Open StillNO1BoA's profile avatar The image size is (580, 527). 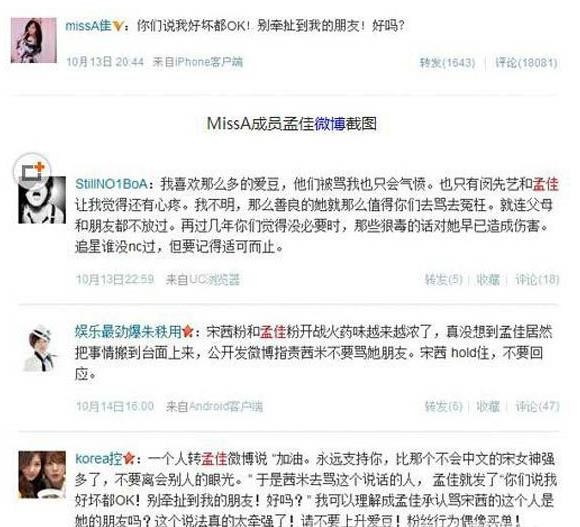click(42, 200)
